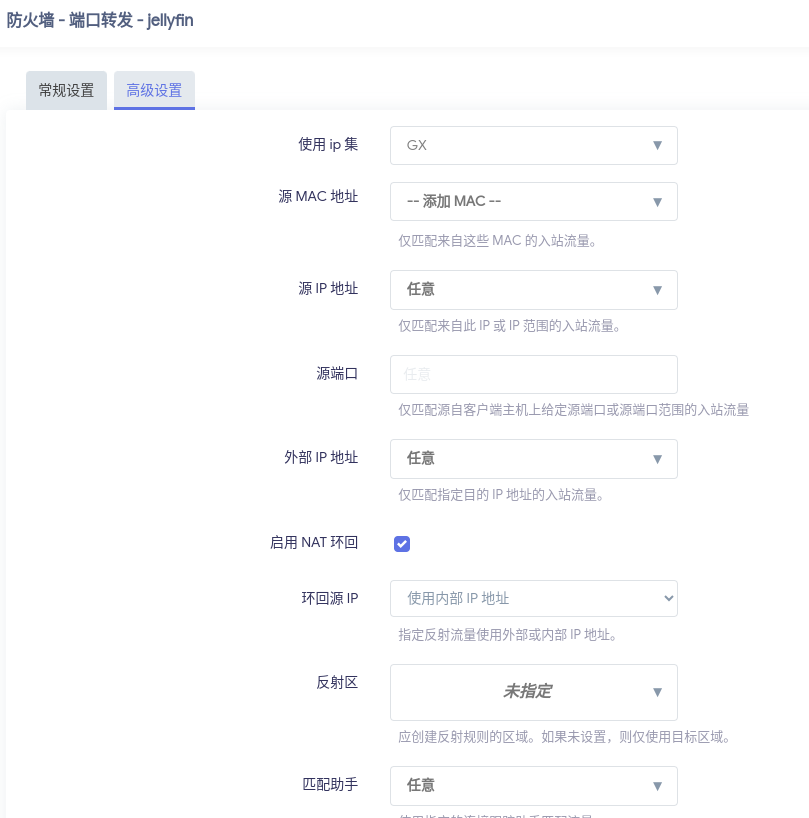Open the ip set dropdown showing GX
The height and width of the screenshot is (818, 809).
[x=520, y=145]
